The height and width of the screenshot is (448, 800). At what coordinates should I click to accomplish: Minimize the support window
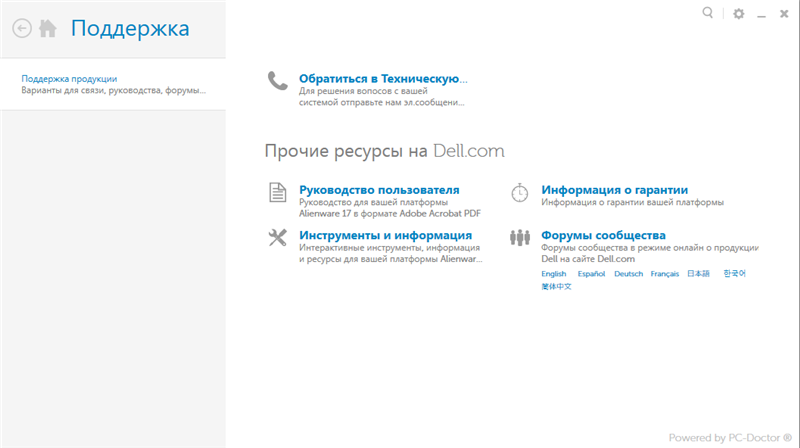coord(761,16)
